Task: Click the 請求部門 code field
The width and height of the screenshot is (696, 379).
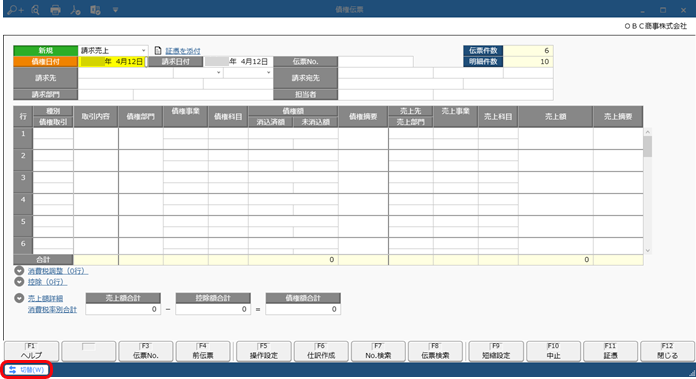Action: pyautogui.click(x=106, y=95)
